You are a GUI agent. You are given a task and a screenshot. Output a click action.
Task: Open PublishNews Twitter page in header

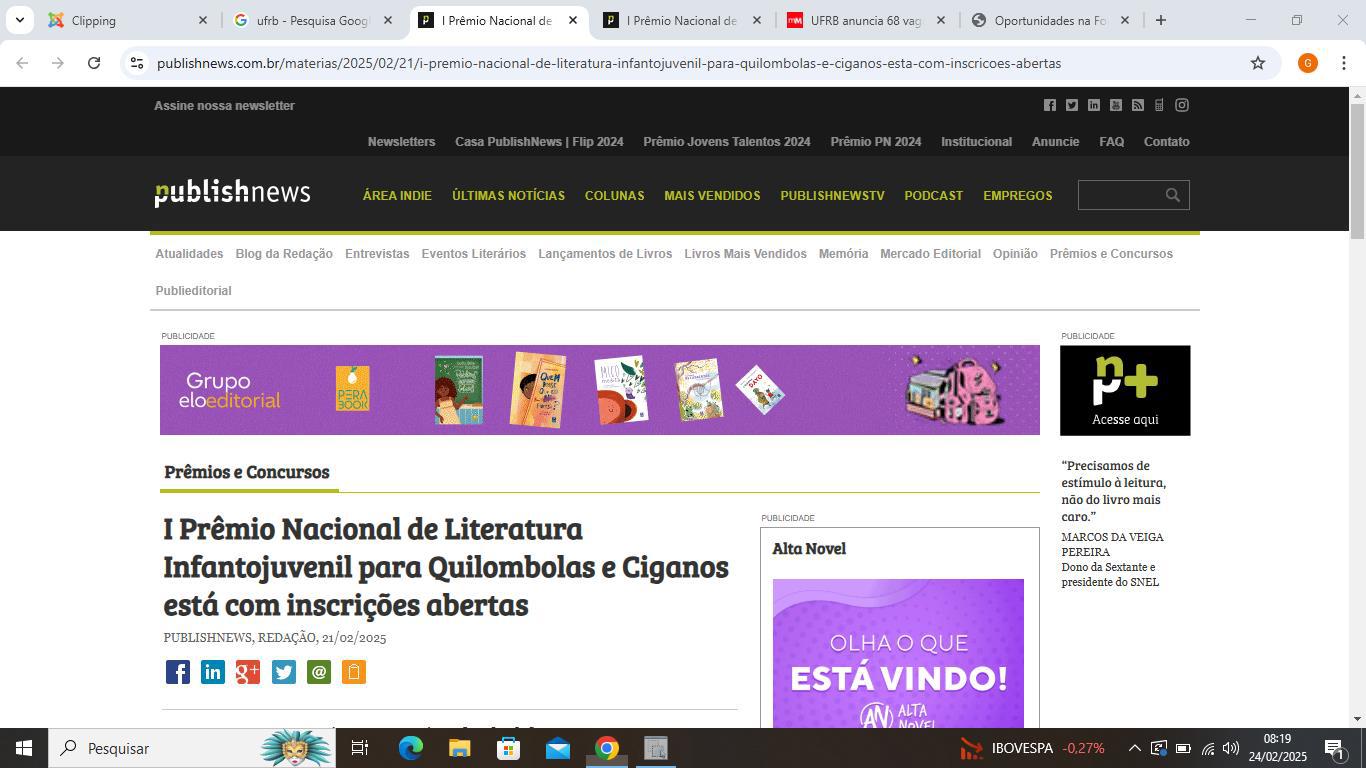[x=1071, y=105]
